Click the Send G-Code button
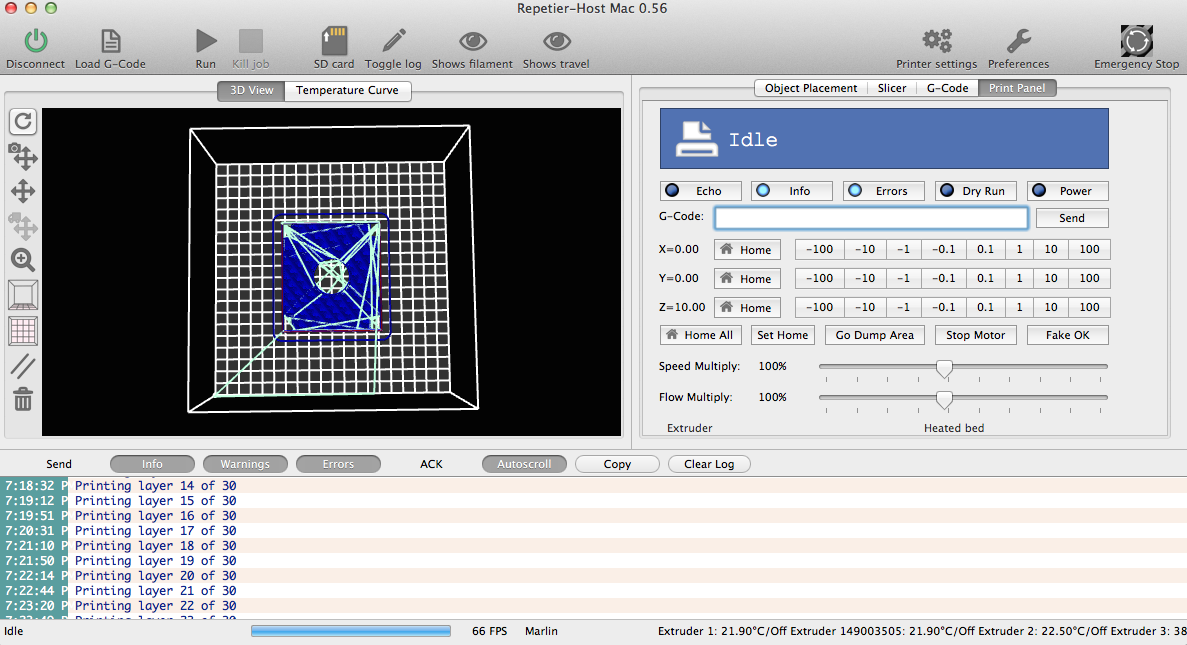 (1072, 218)
